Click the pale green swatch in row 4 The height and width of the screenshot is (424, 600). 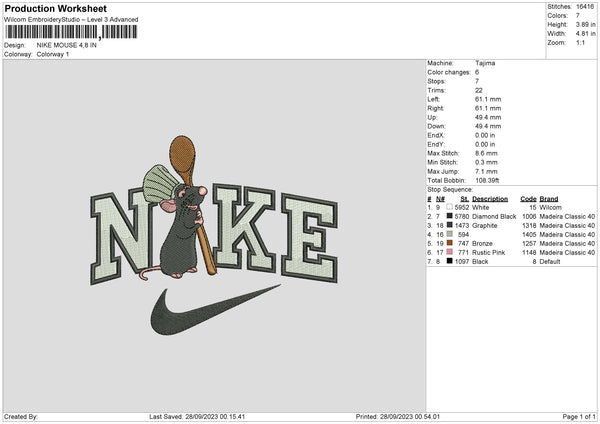449,234
